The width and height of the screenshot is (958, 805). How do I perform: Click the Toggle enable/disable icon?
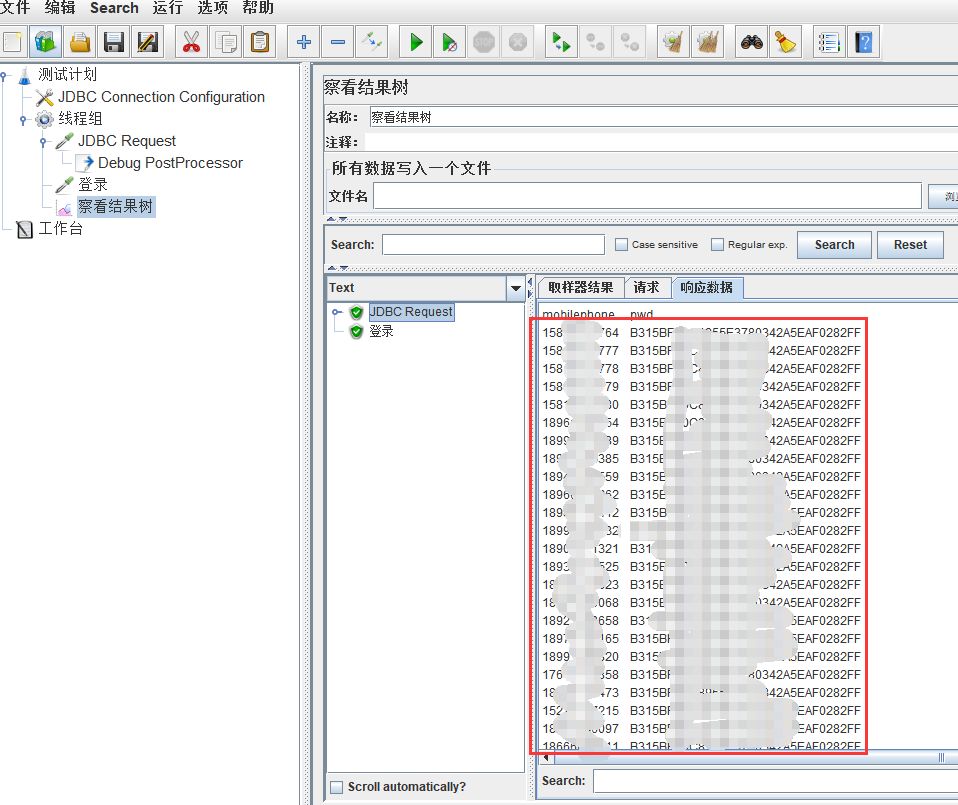point(371,42)
